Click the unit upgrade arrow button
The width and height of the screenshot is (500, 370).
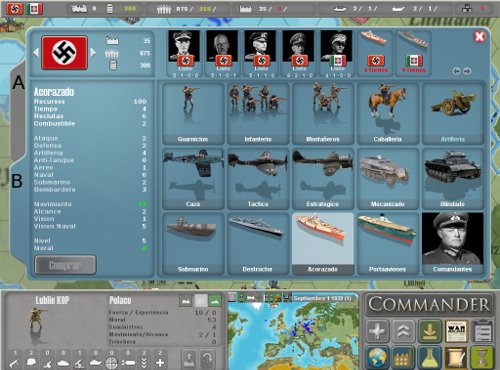coord(189,359)
